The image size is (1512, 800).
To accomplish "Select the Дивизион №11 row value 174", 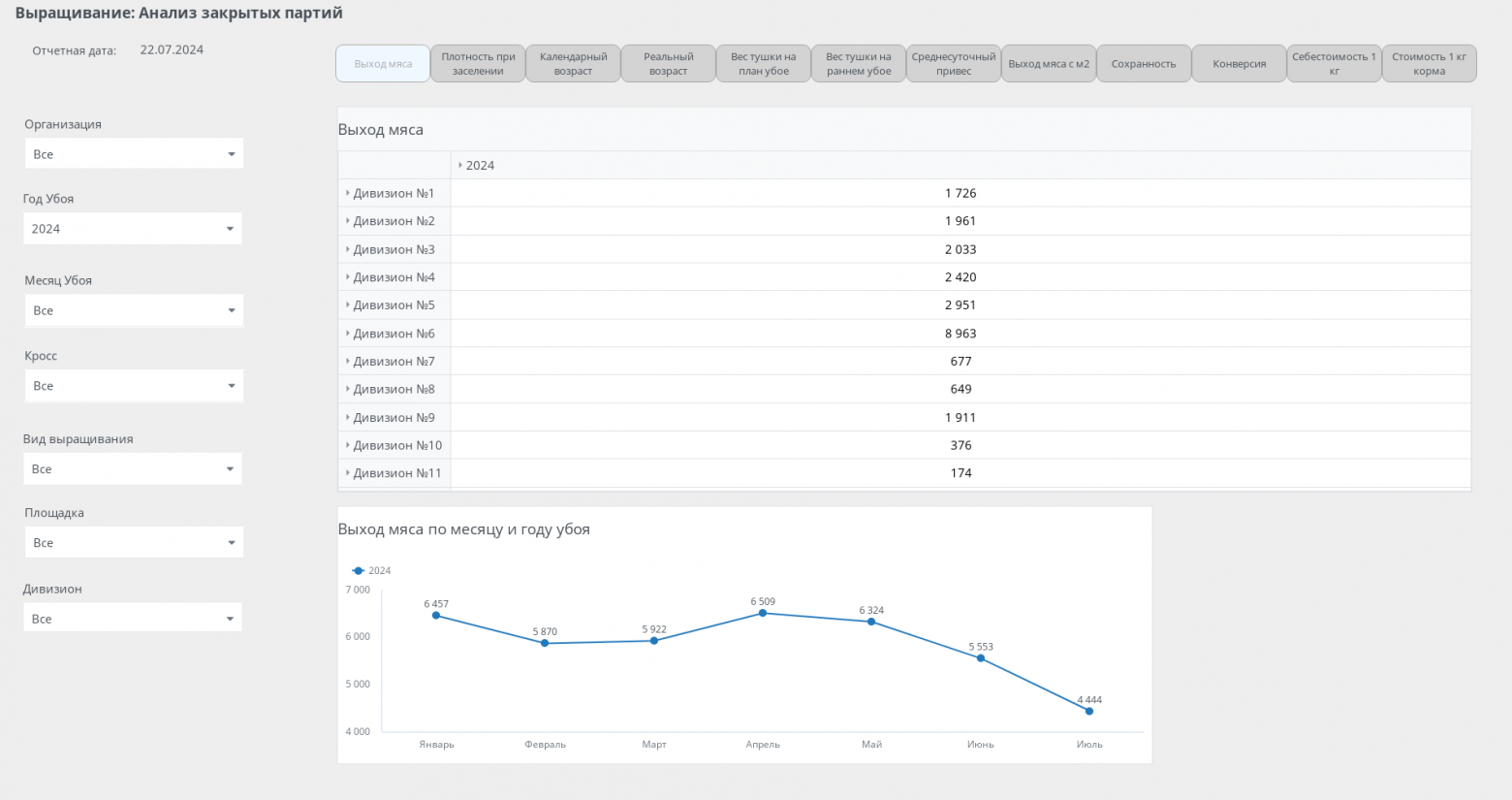I will 961,473.
